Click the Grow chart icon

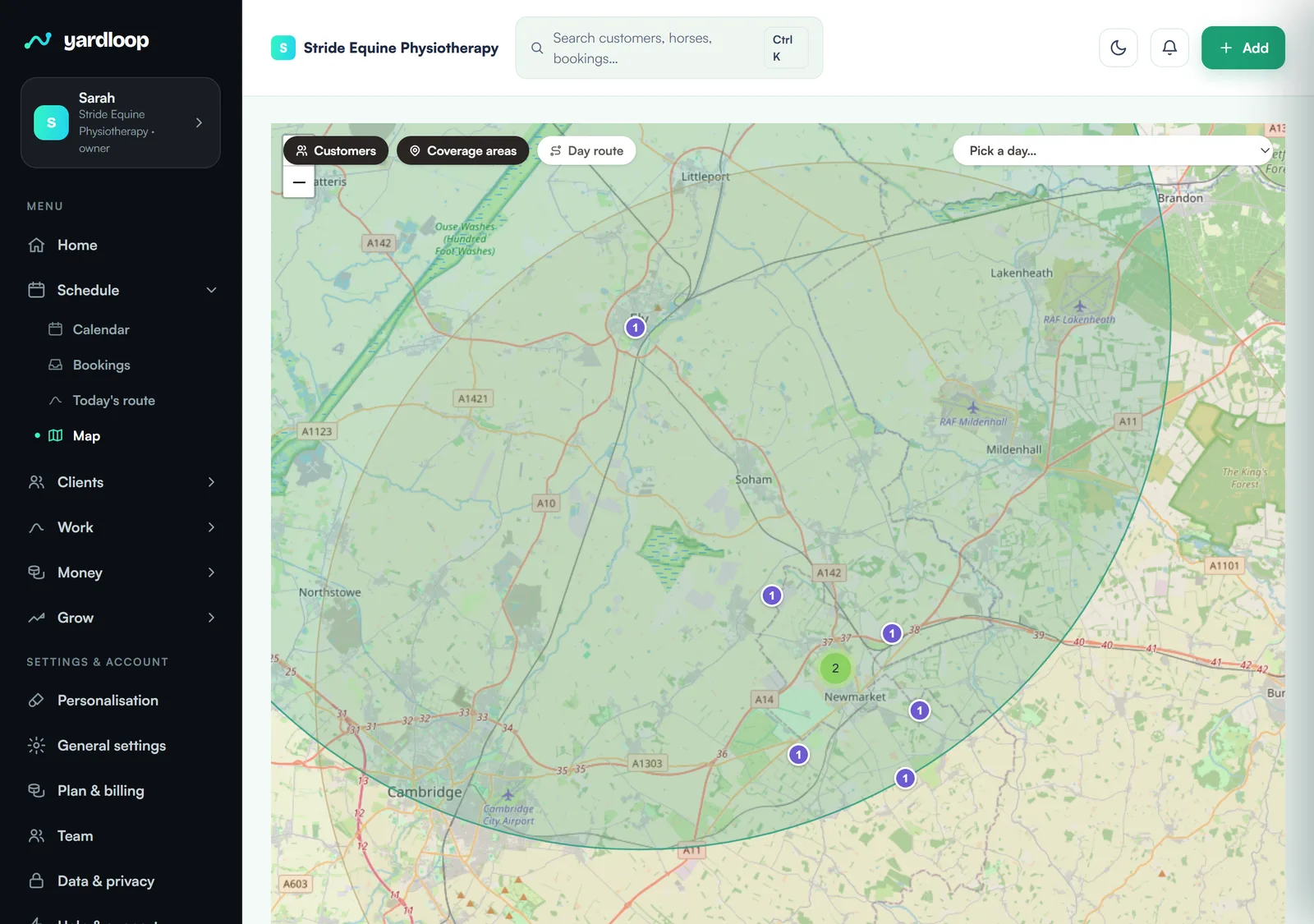point(36,618)
